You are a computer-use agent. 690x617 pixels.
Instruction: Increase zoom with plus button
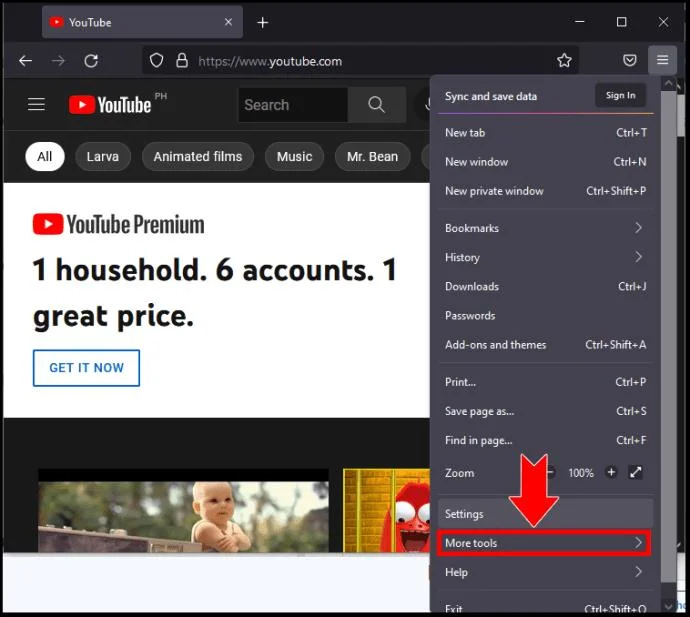[611, 472]
